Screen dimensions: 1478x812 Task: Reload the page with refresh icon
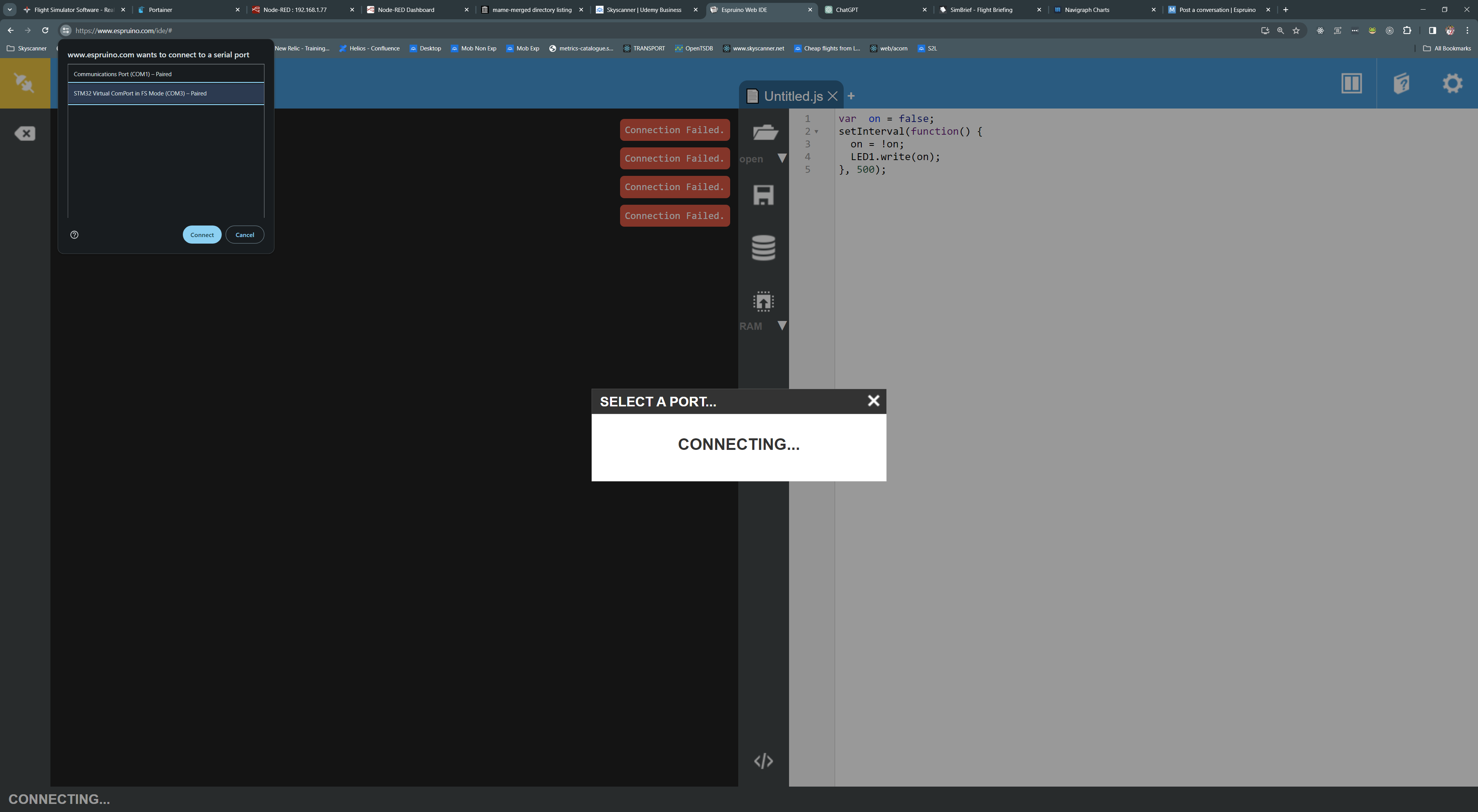click(45, 30)
